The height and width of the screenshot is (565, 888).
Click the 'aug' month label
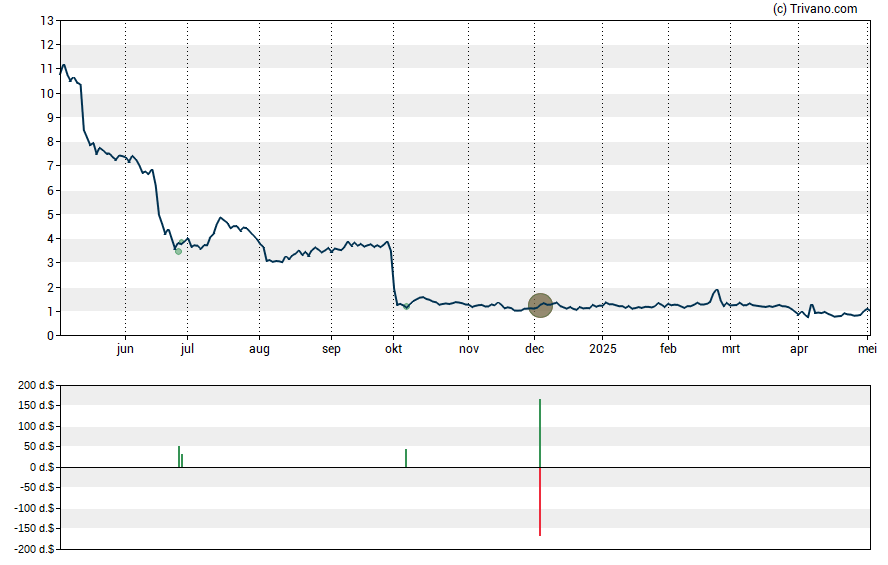coord(259,349)
